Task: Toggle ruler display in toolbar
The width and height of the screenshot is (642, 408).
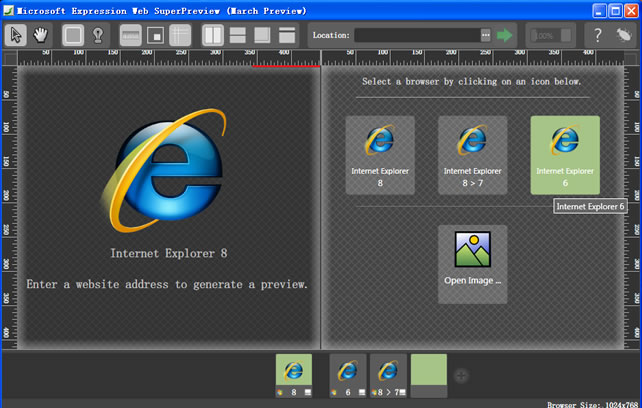Action: [131, 35]
